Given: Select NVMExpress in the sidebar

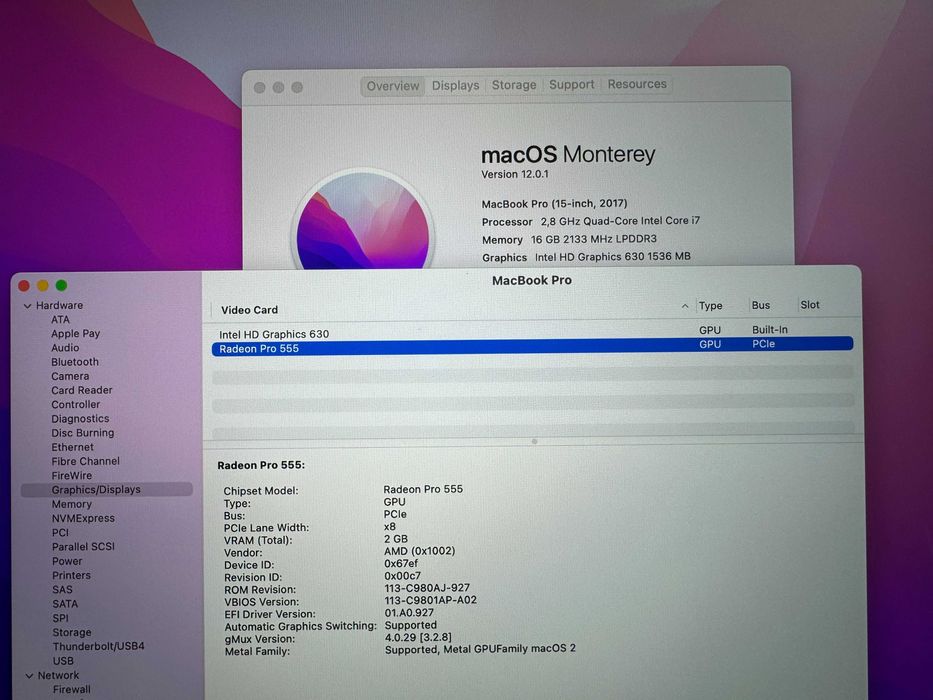Looking at the screenshot, I should (x=83, y=518).
